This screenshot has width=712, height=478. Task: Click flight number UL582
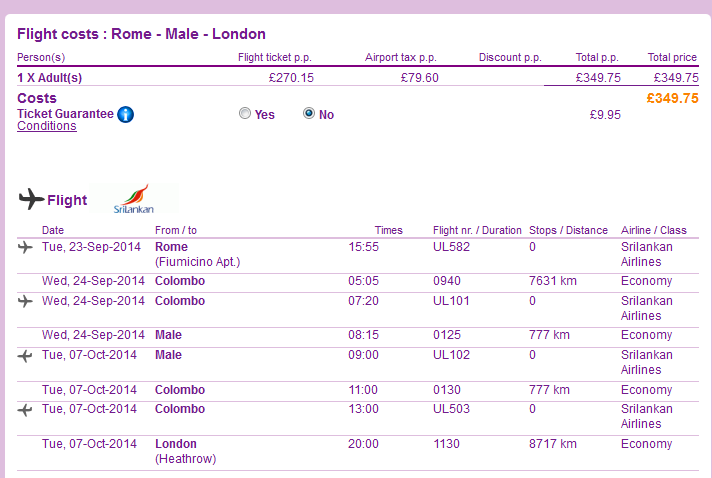pos(451,247)
